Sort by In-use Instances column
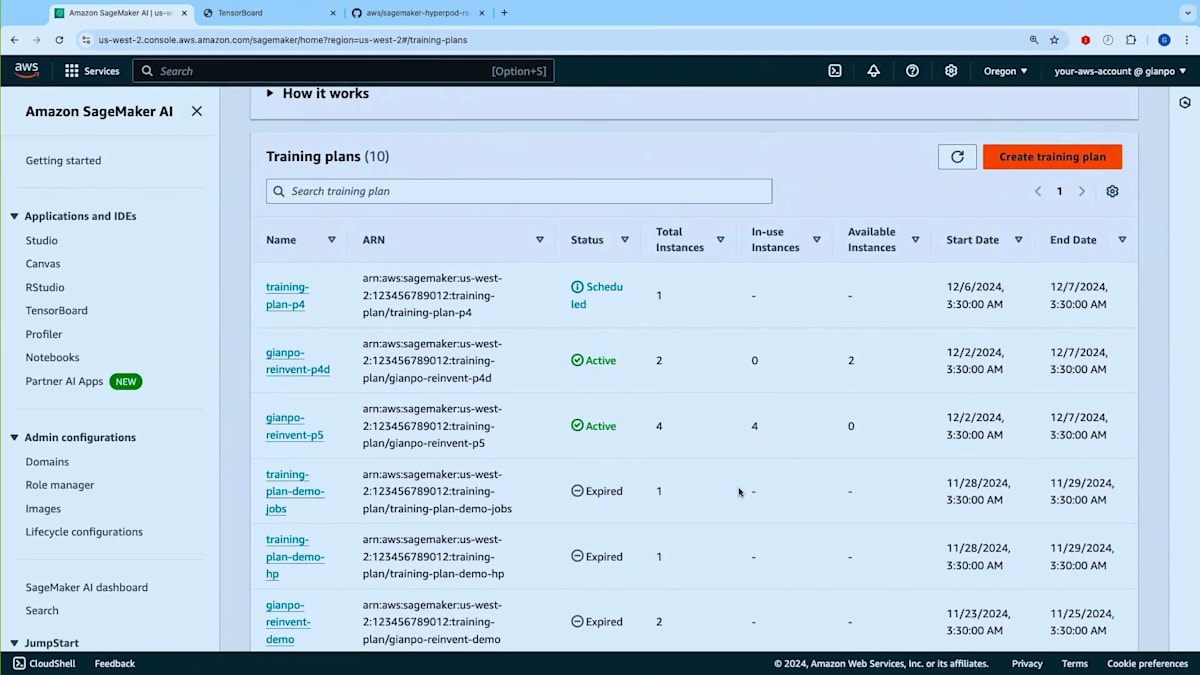 point(816,240)
